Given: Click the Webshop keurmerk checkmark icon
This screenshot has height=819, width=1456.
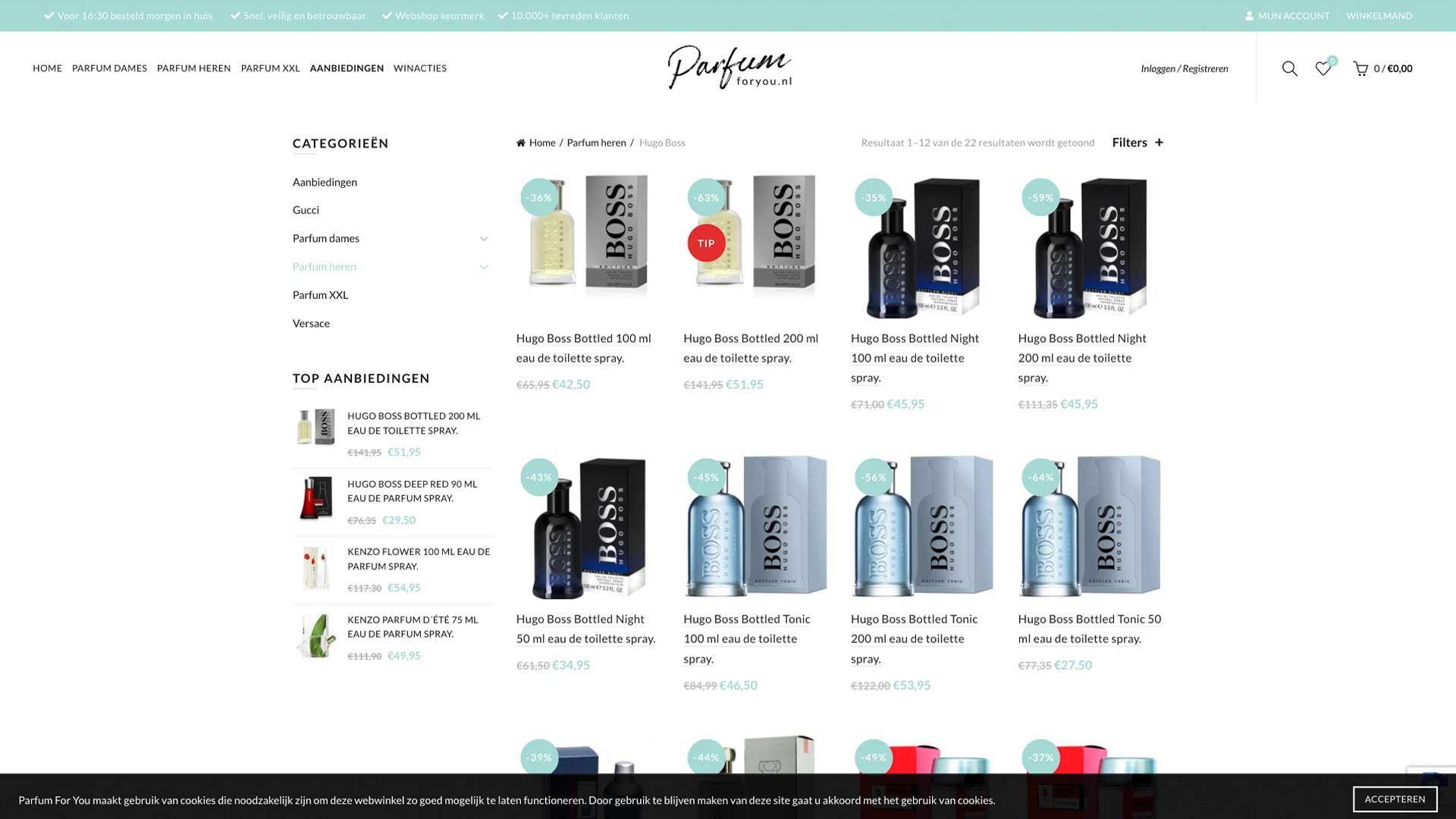Looking at the screenshot, I should click(388, 14).
